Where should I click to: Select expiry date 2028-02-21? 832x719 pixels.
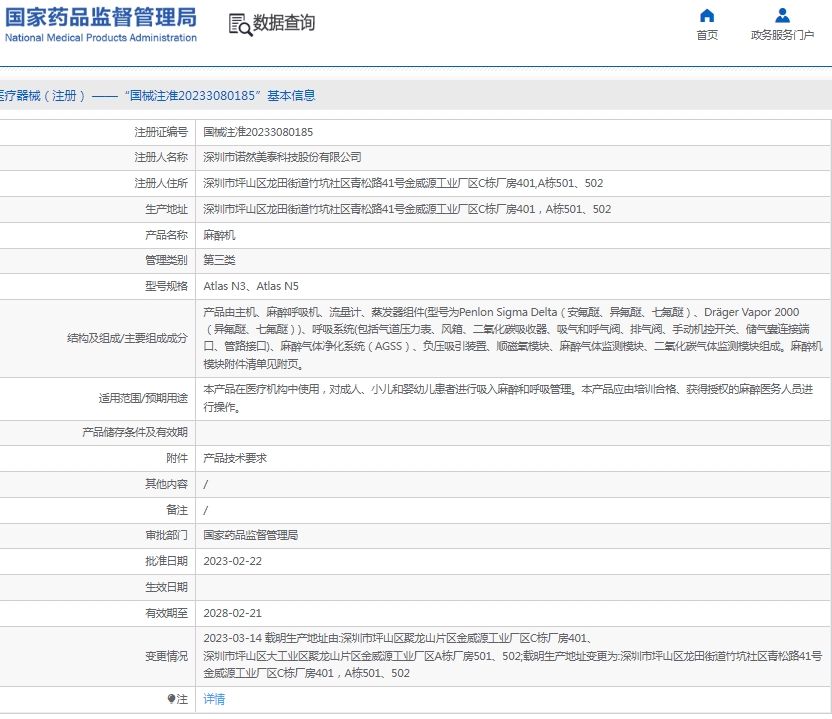(232, 613)
